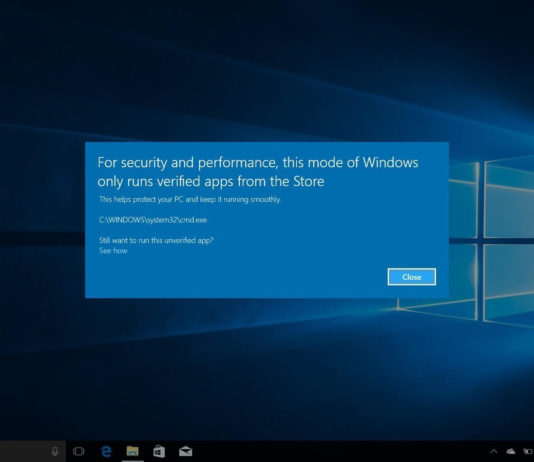Viewport: 534px width, 462px height.
Task: Click the dialog heading about verified apps
Action: click(x=258, y=172)
